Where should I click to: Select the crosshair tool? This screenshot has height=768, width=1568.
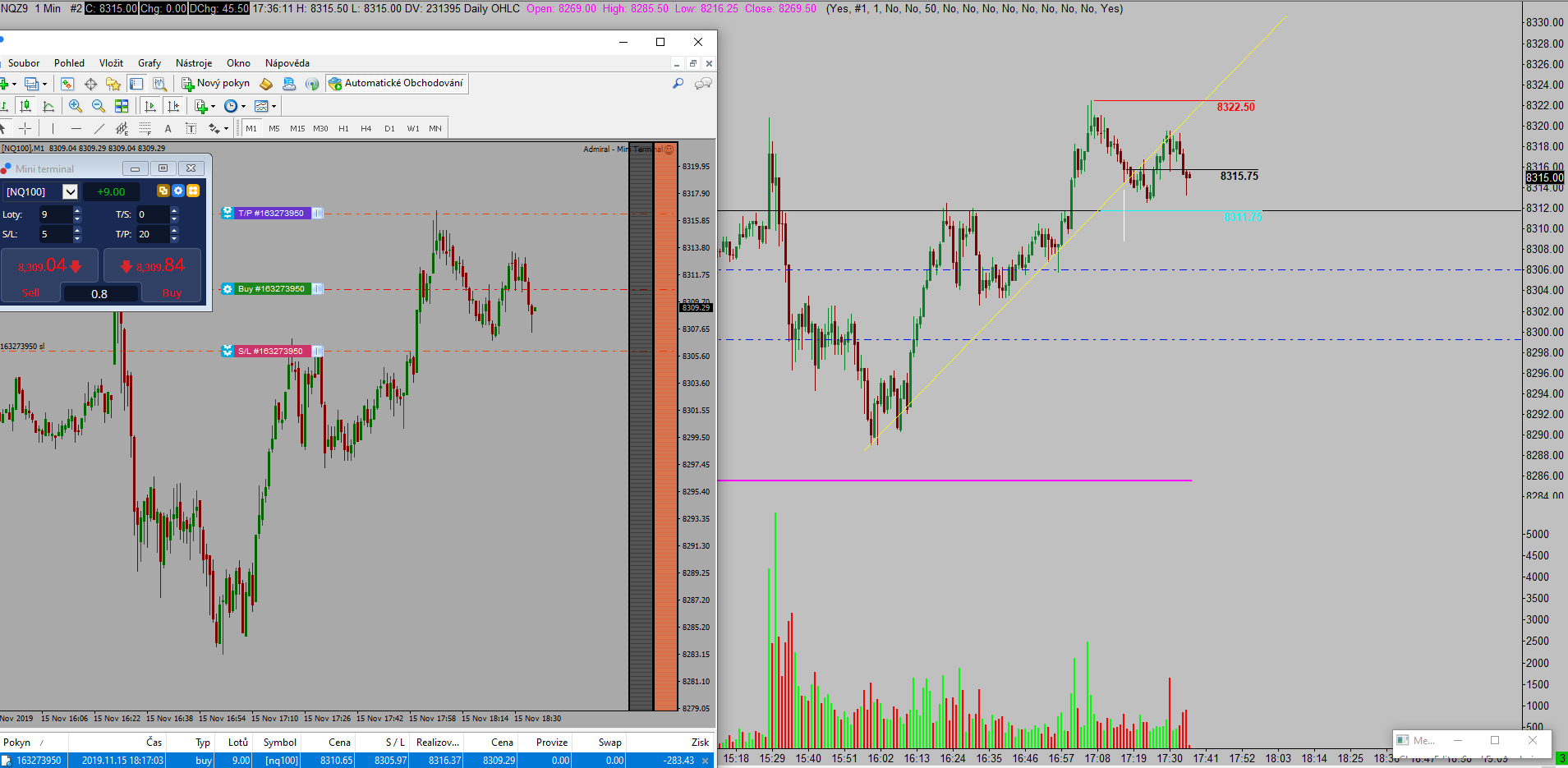[x=25, y=128]
